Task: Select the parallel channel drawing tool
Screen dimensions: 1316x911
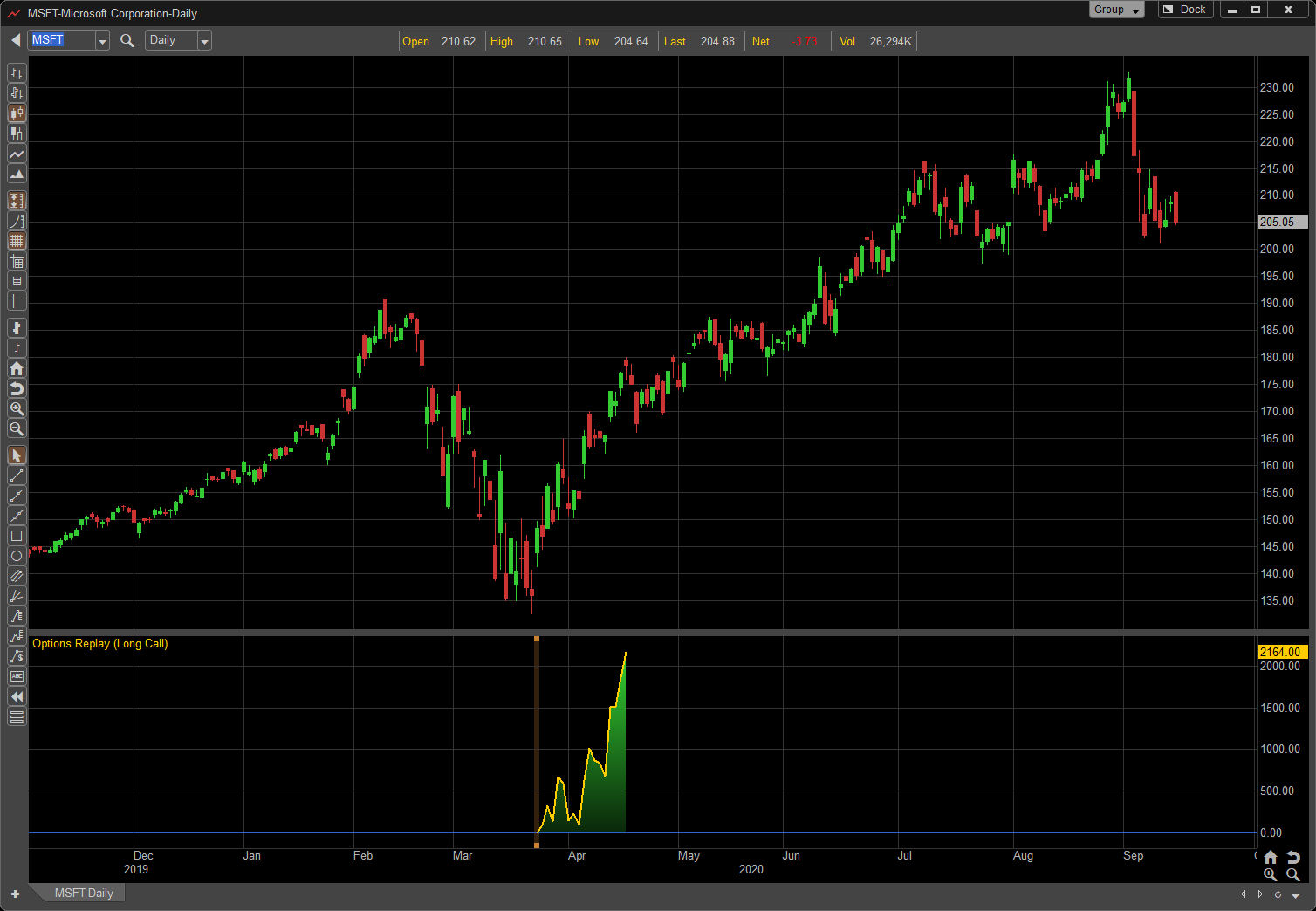Action: [17, 576]
